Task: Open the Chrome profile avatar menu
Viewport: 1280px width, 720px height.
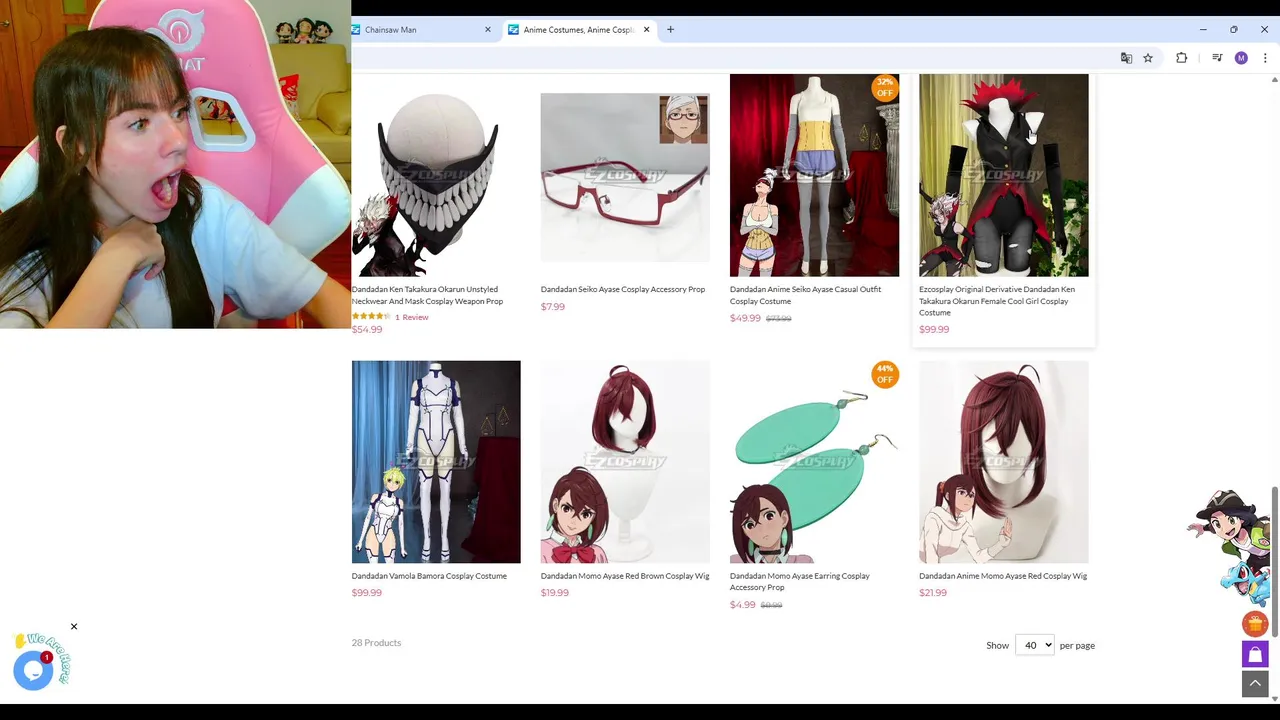Action: [x=1241, y=58]
